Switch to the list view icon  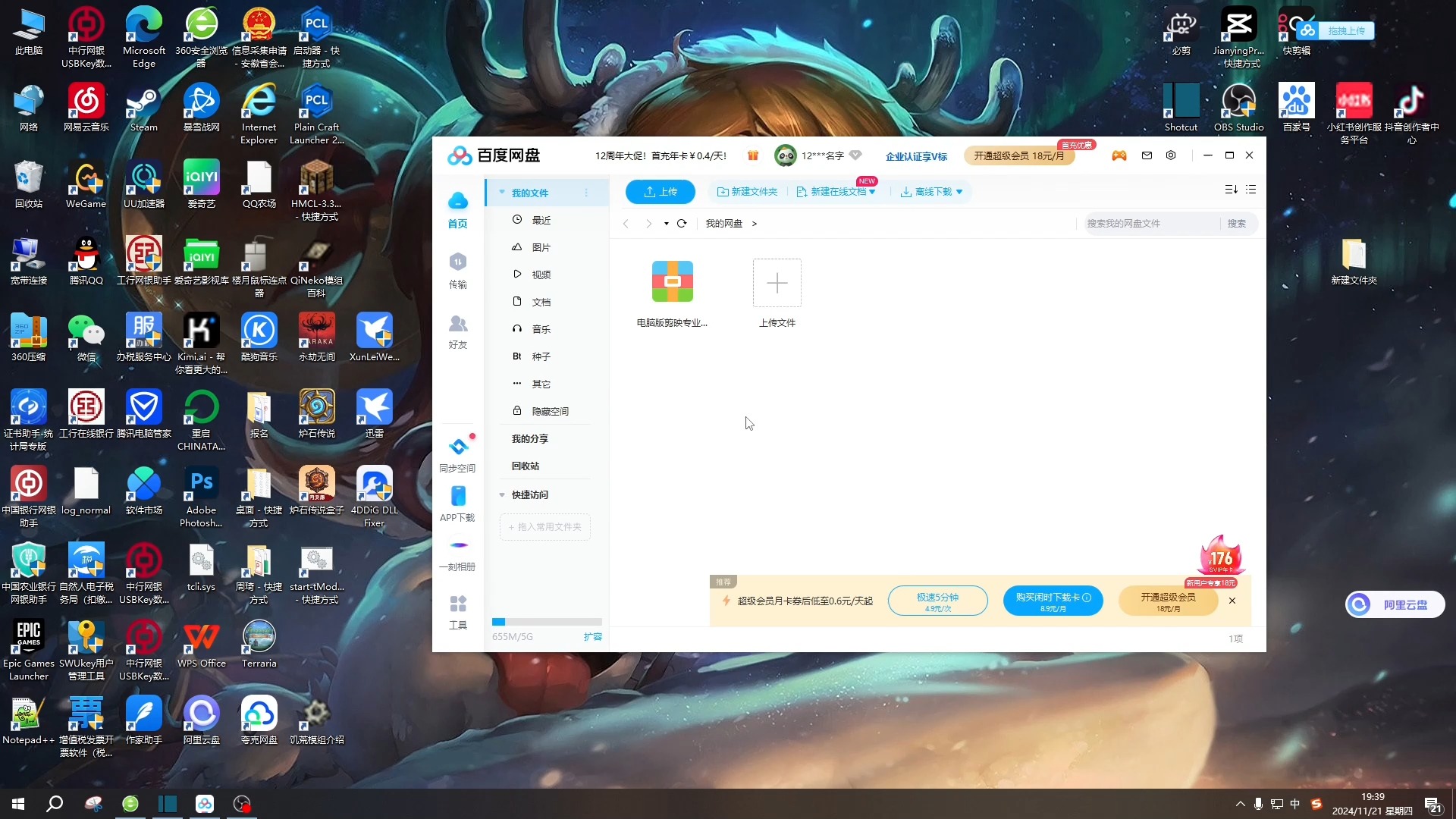1250,190
